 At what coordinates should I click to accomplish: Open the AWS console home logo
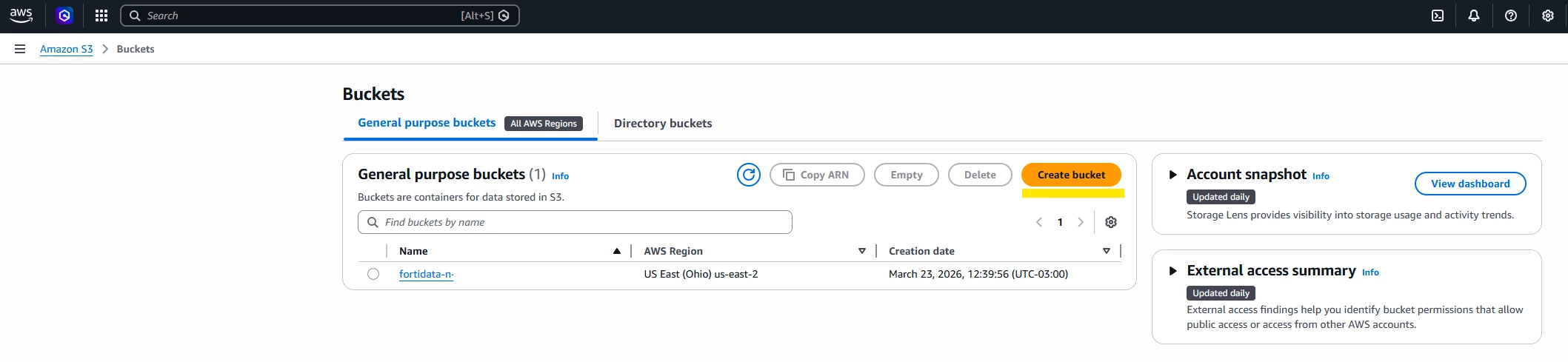21,16
